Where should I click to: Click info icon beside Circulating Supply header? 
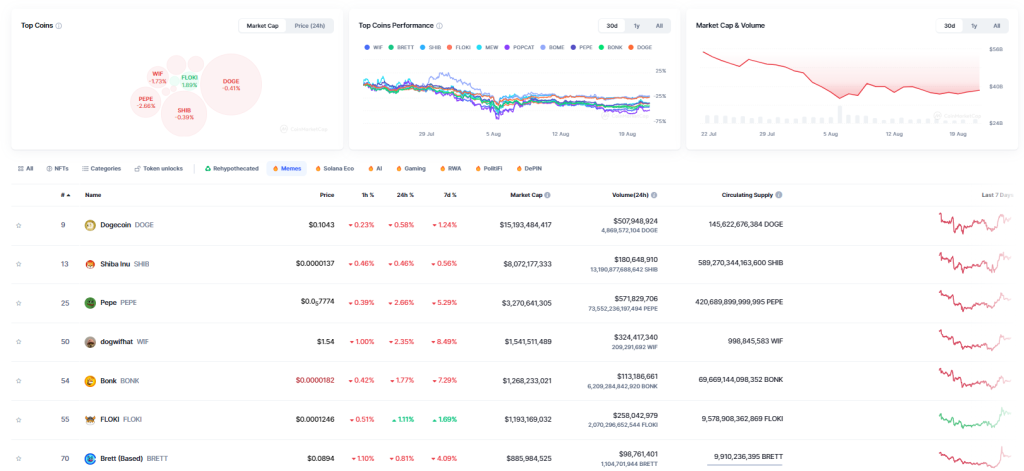[x=779, y=195]
